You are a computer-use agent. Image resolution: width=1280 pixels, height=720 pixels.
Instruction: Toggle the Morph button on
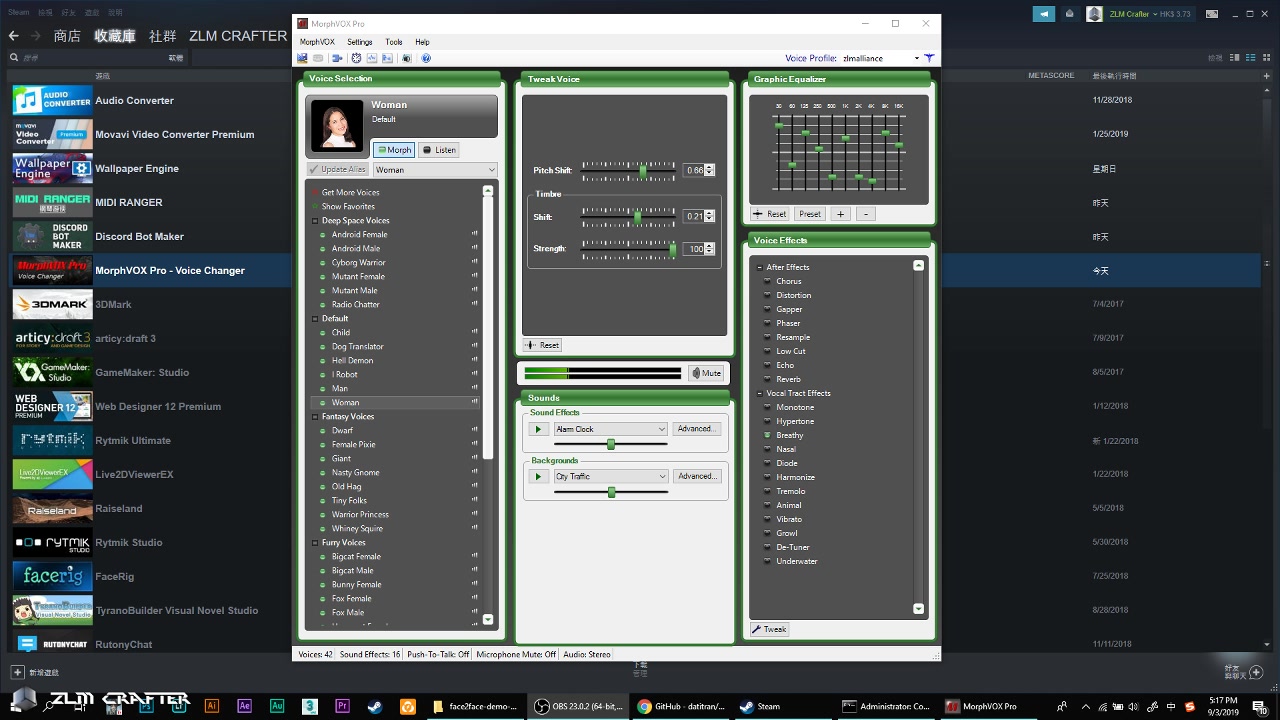pyautogui.click(x=394, y=150)
